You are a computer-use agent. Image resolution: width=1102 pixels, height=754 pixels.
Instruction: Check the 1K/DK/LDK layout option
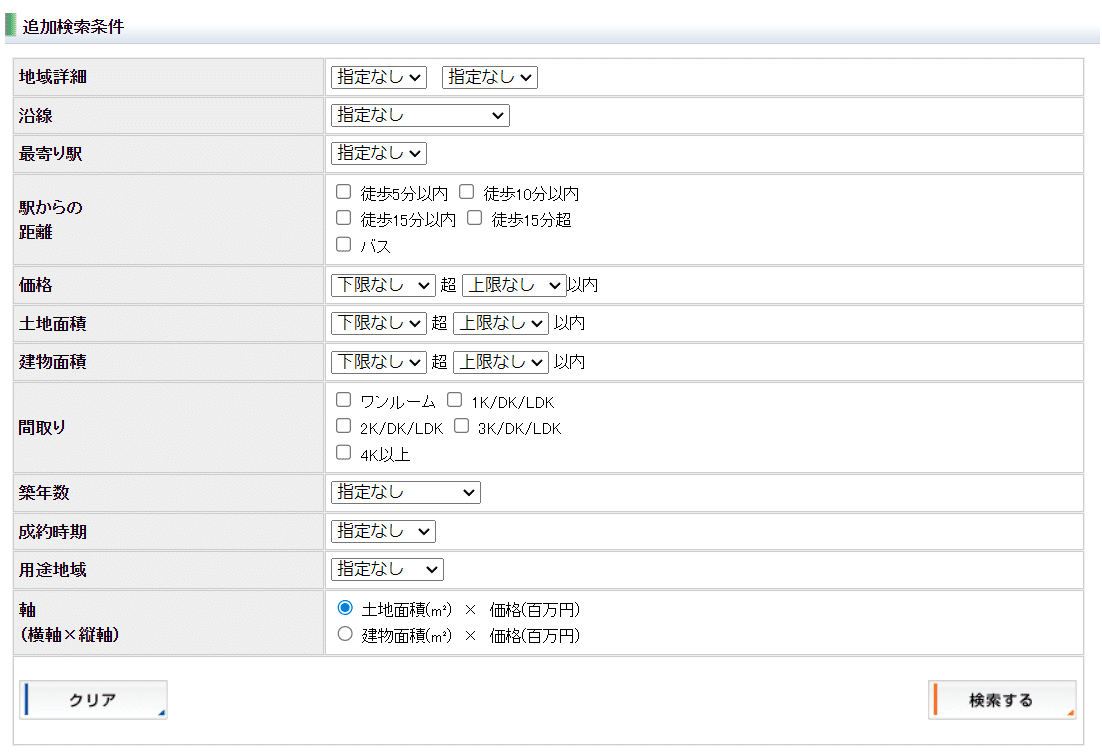click(454, 400)
